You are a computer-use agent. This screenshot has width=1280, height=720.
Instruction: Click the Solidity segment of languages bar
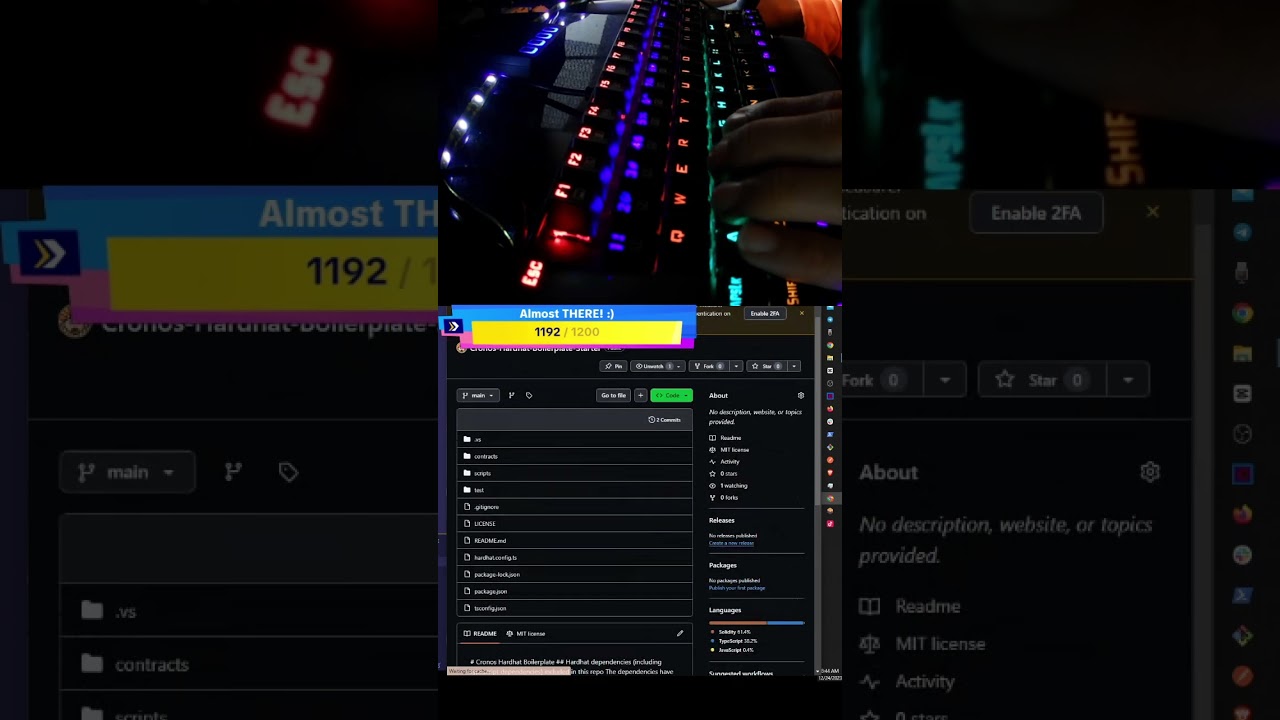pyautogui.click(x=738, y=623)
